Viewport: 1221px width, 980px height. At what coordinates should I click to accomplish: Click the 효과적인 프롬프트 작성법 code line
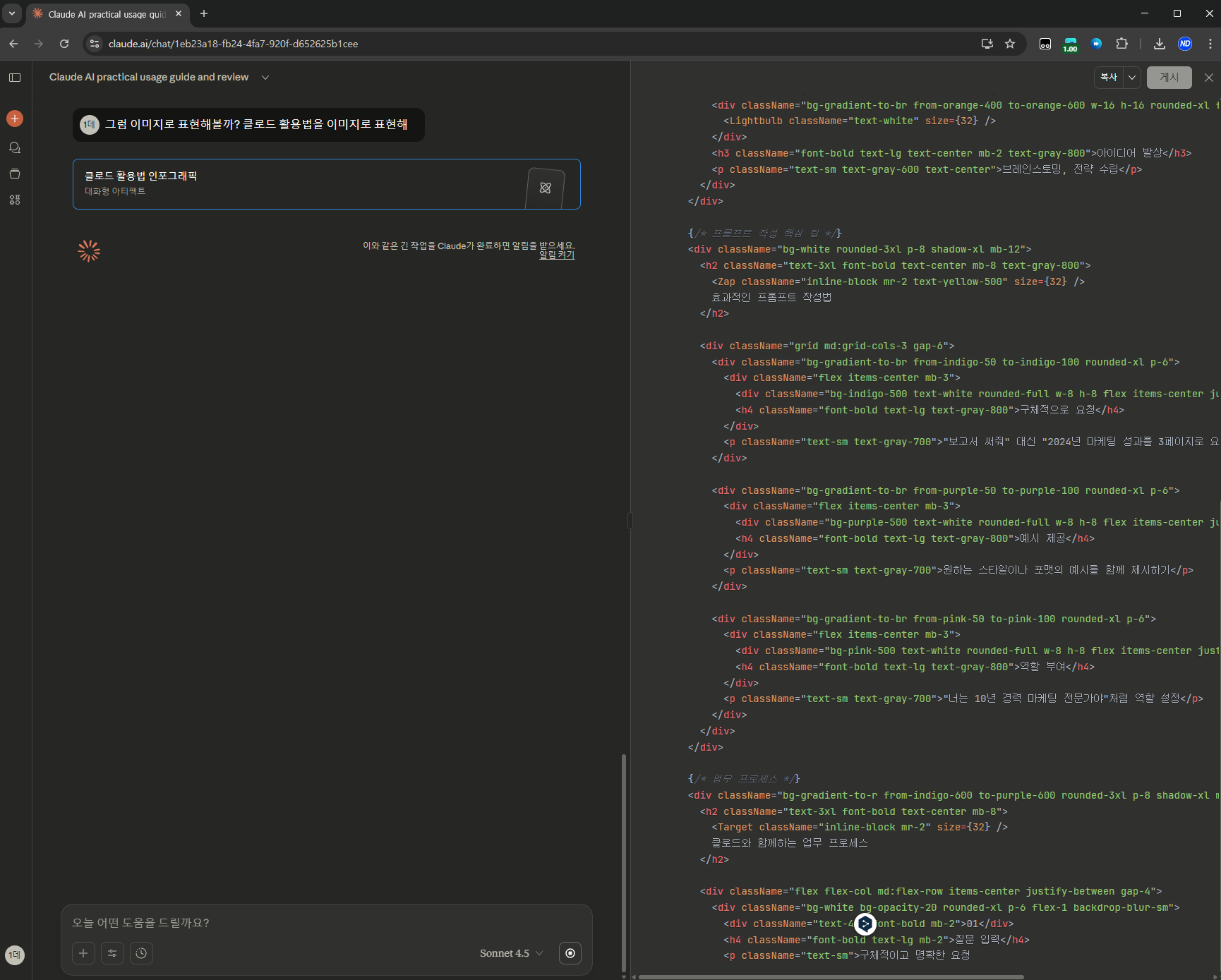coord(771,298)
